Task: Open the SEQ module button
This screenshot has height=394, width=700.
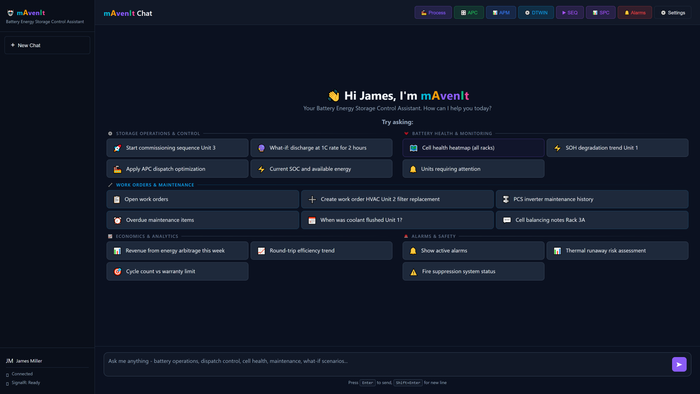Action: pos(570,12)
